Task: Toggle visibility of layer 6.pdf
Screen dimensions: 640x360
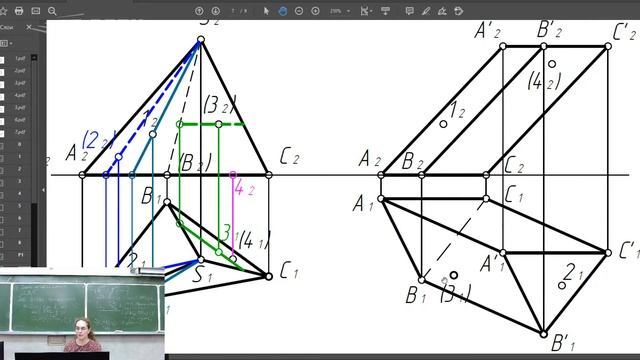Action: (2, 121)
